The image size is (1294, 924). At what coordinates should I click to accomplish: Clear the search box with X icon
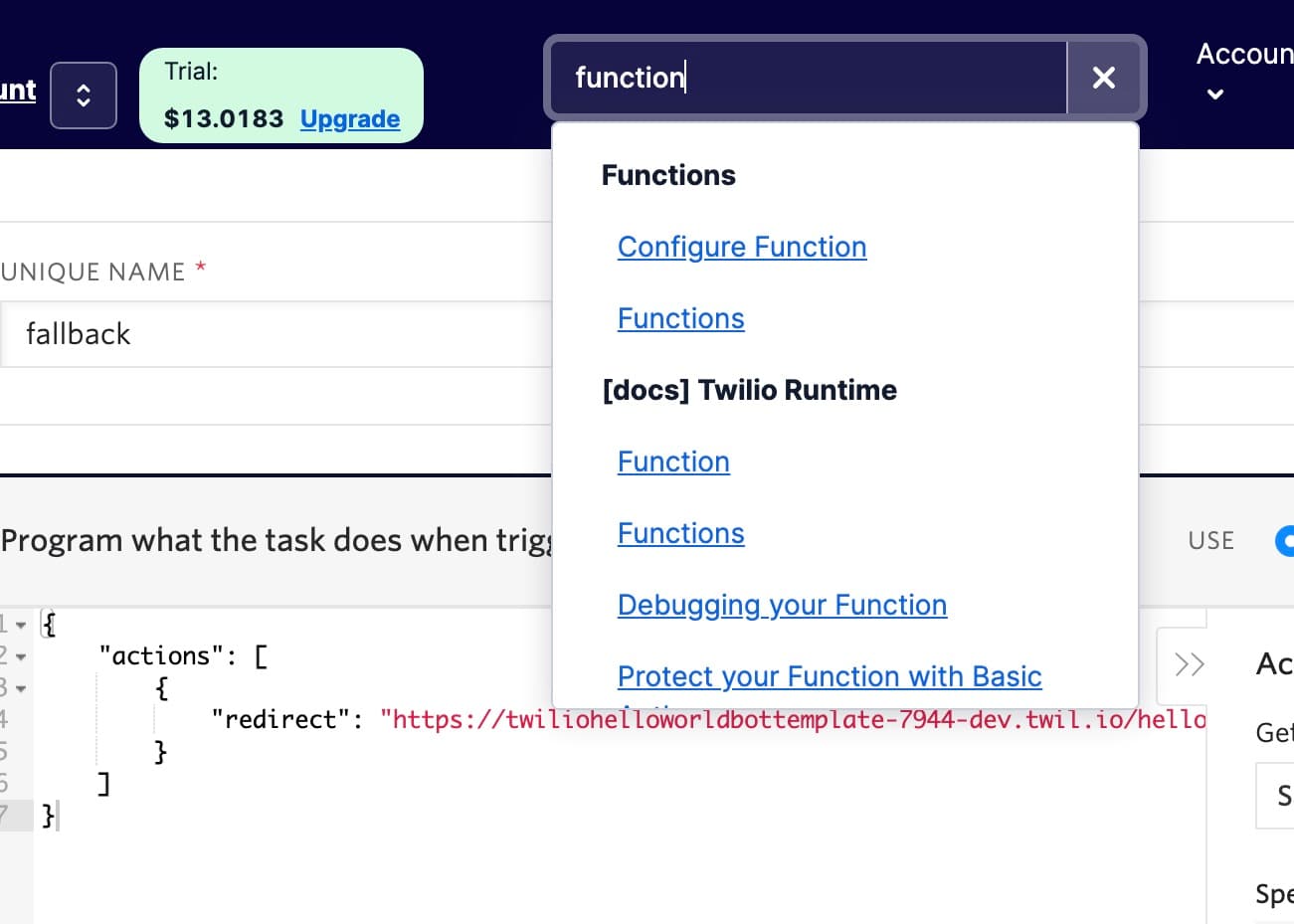point(1103,78)
